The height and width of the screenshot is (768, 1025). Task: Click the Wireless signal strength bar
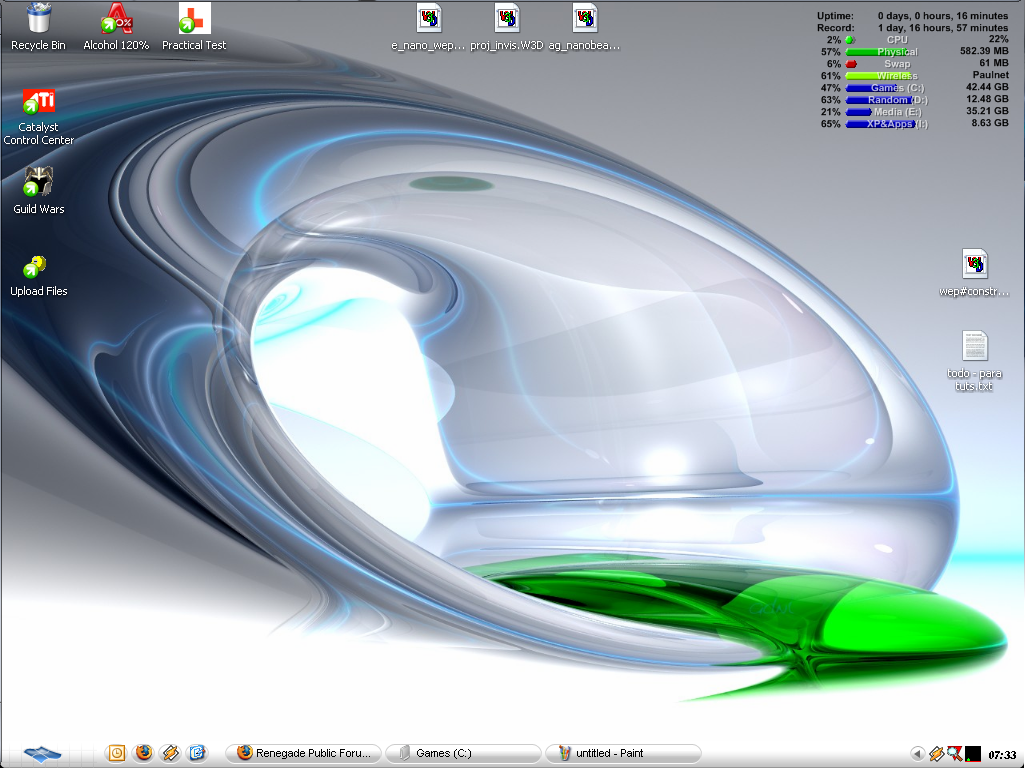pos(881,76)
